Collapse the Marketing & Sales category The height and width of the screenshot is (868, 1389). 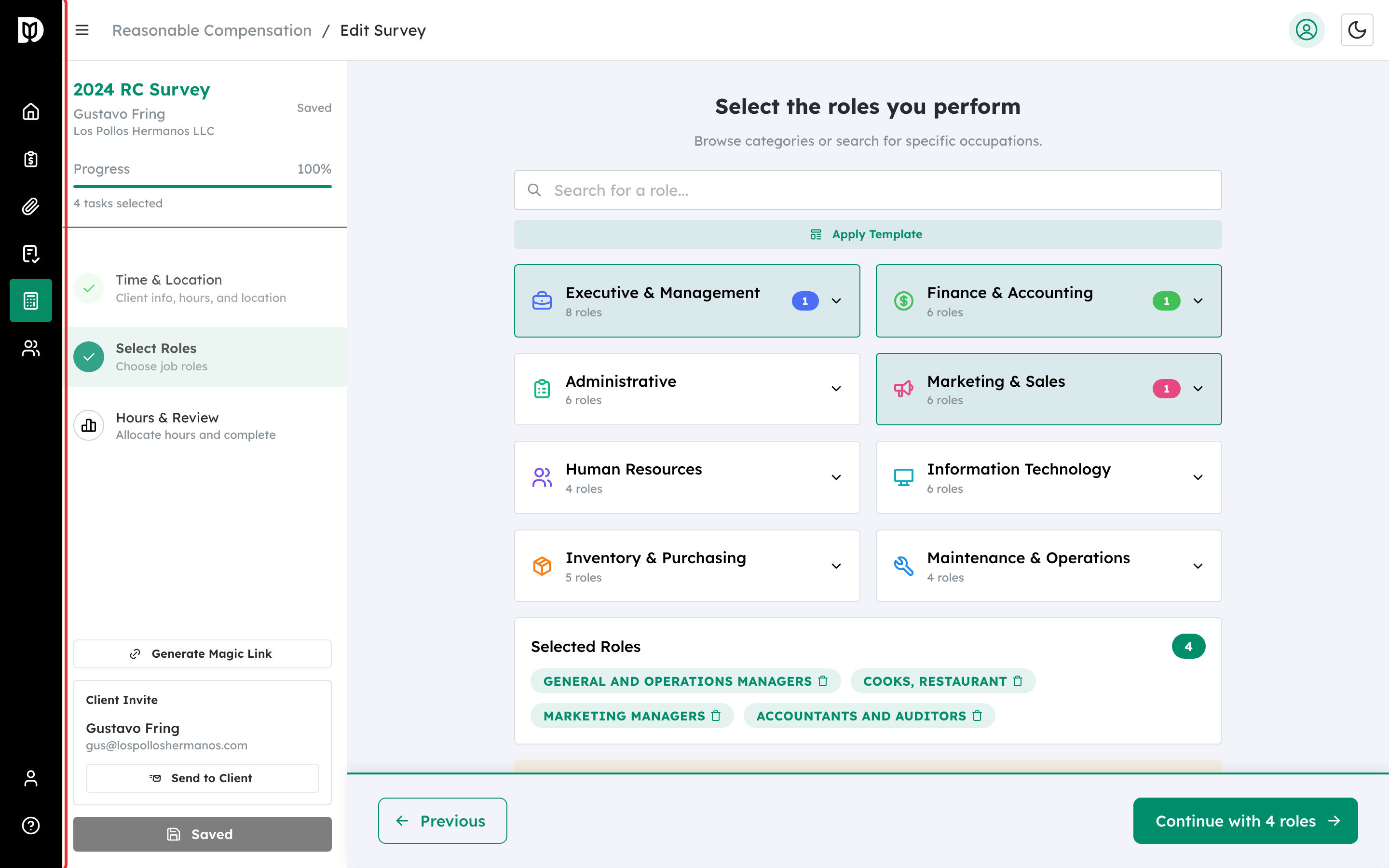(1198, 389)
